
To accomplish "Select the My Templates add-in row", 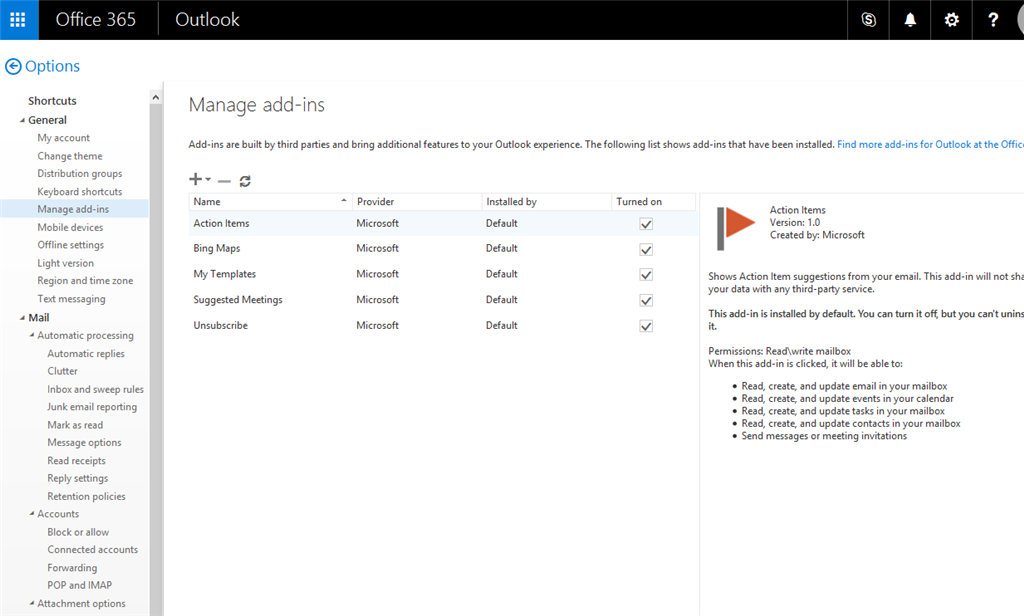I will pyautogui.click(x=225, y=274).
